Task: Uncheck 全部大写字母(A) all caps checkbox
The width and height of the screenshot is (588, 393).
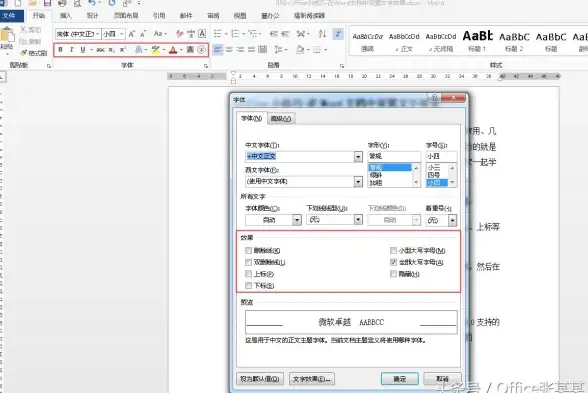Action: pos(393,262)
